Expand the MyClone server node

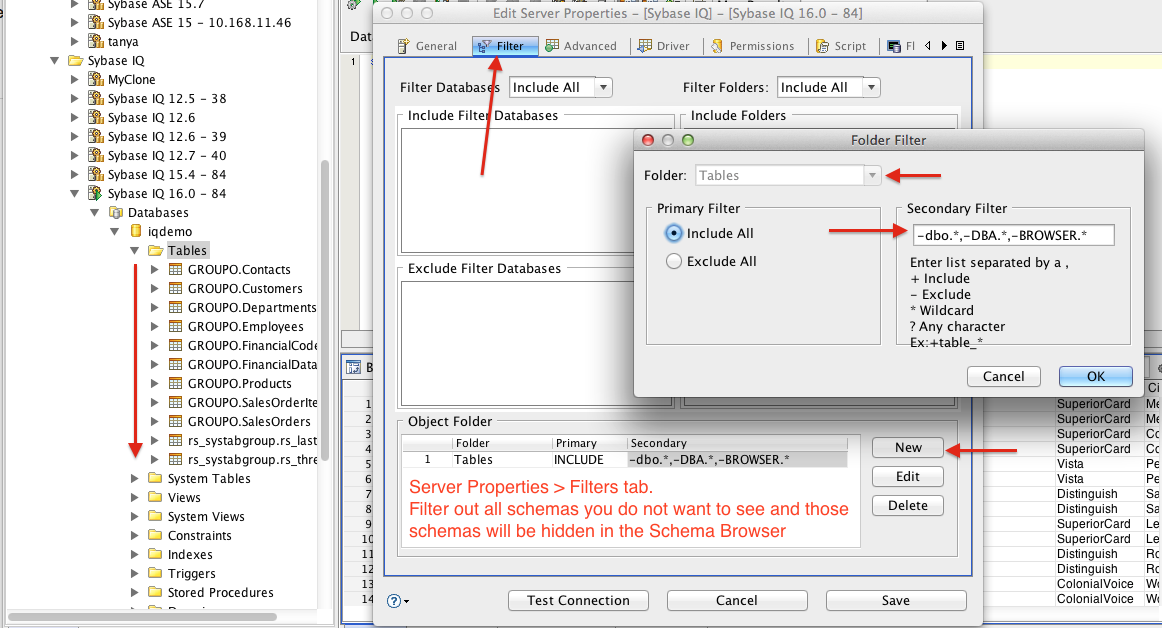click(x=74, y=79)
